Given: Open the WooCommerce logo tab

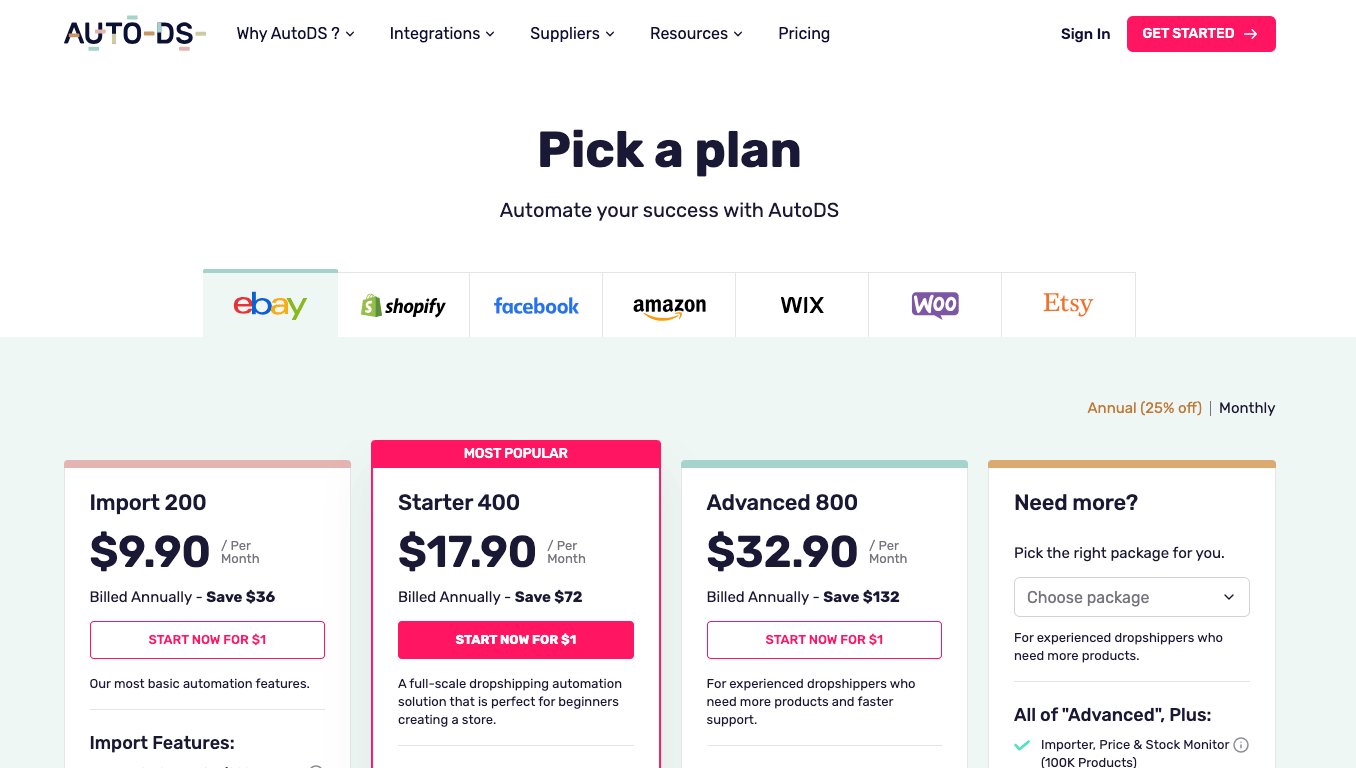Looking at the screenshot, I should (x=935, y=305).
